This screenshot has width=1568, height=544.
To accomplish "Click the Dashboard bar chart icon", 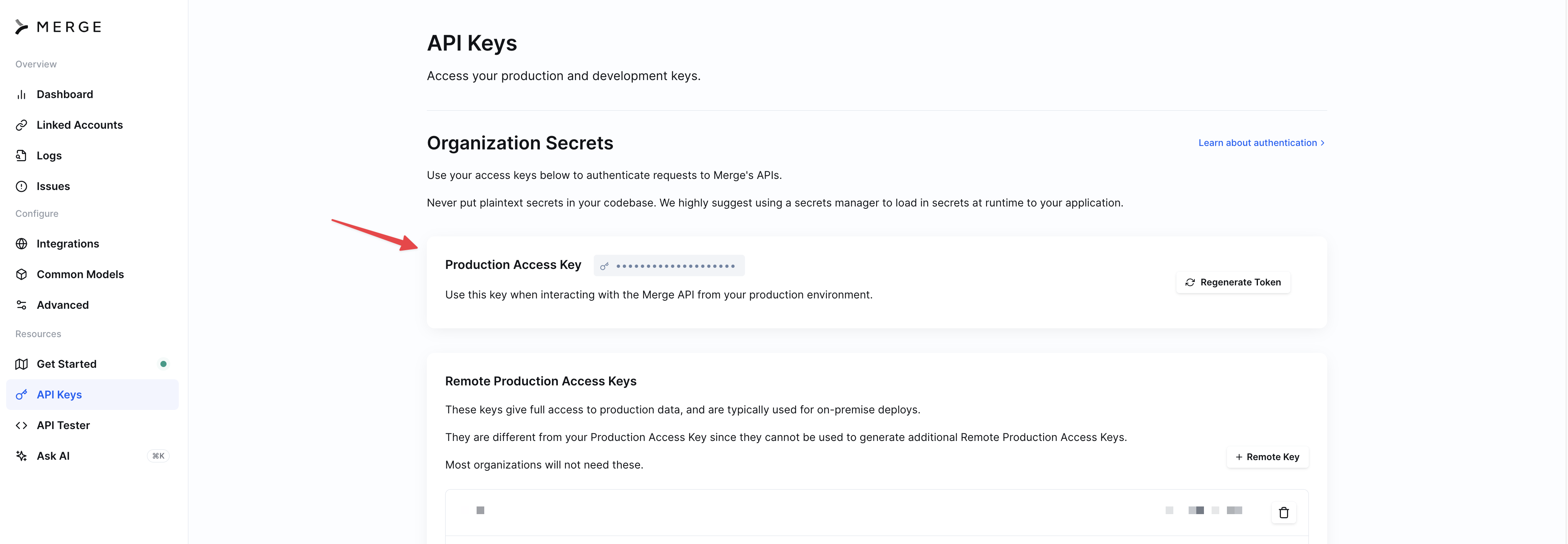I will point(21,94).
